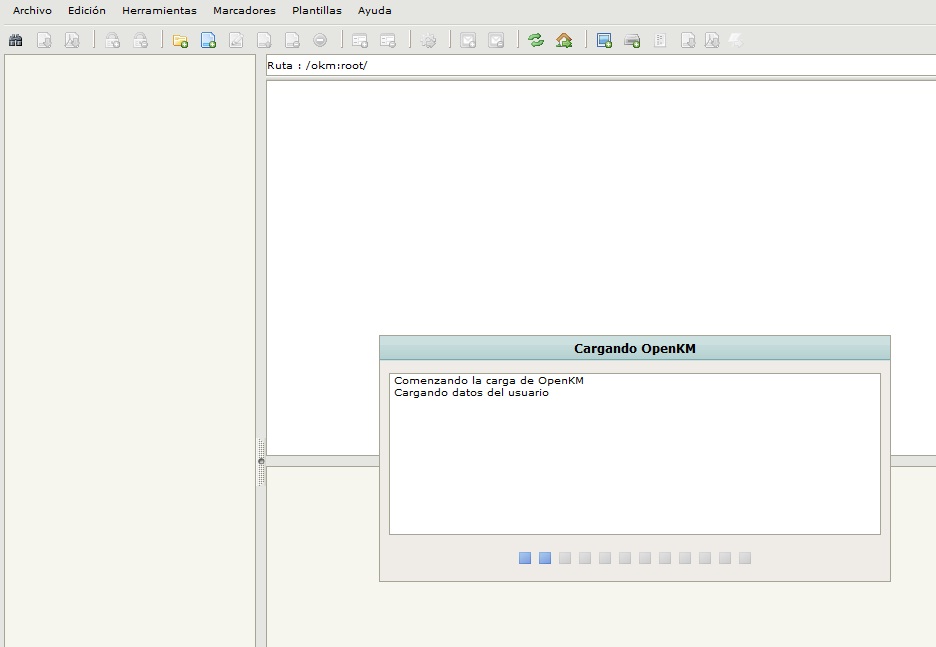Click the grayed-out workflow gear icon

pyautogui.click(x=428, y=41)
